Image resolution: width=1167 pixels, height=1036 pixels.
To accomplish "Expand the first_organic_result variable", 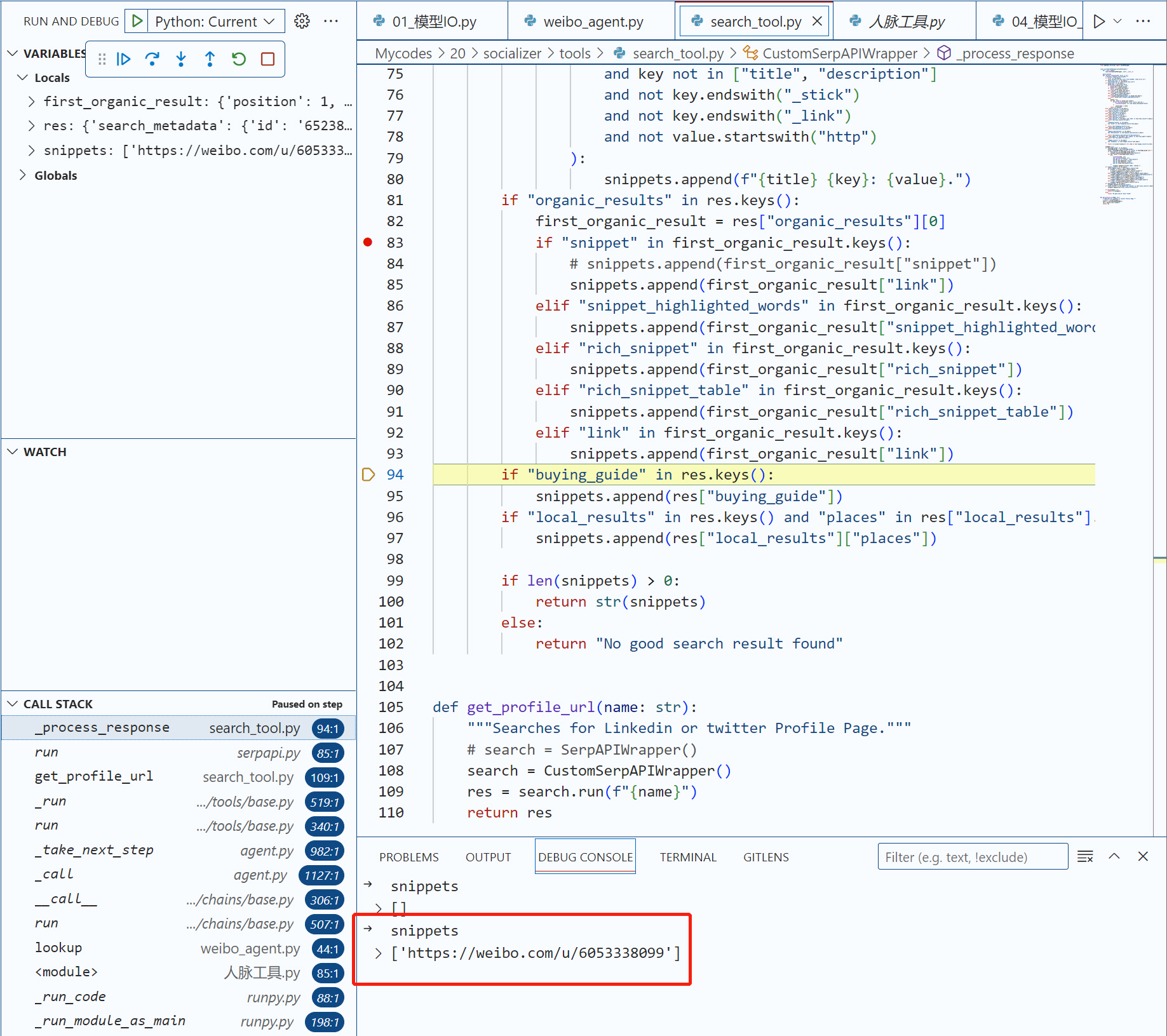I will point(31,102).
